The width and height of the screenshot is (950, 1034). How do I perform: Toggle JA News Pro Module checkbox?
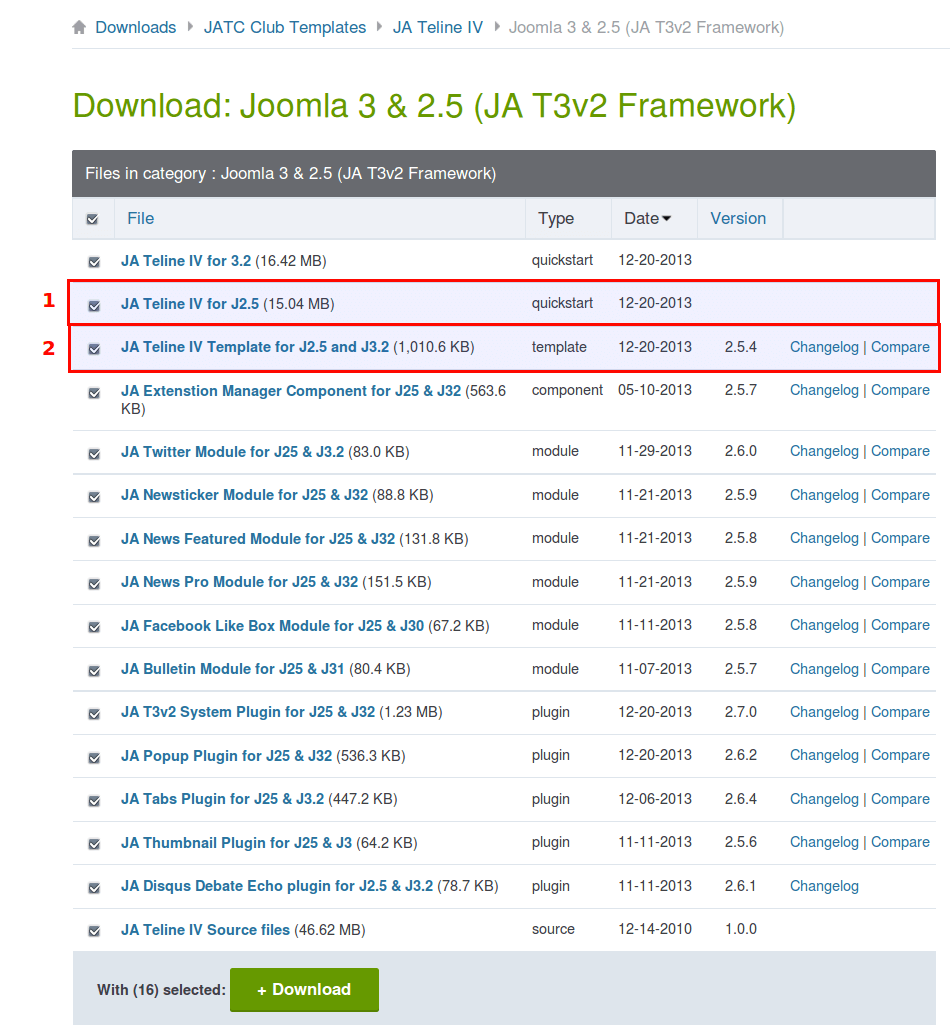(x=94, y=584)
